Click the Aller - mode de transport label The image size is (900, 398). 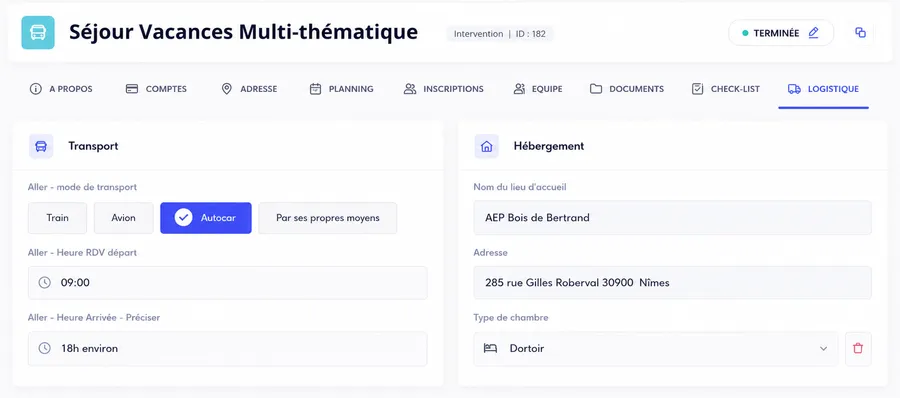pos(82,187)
